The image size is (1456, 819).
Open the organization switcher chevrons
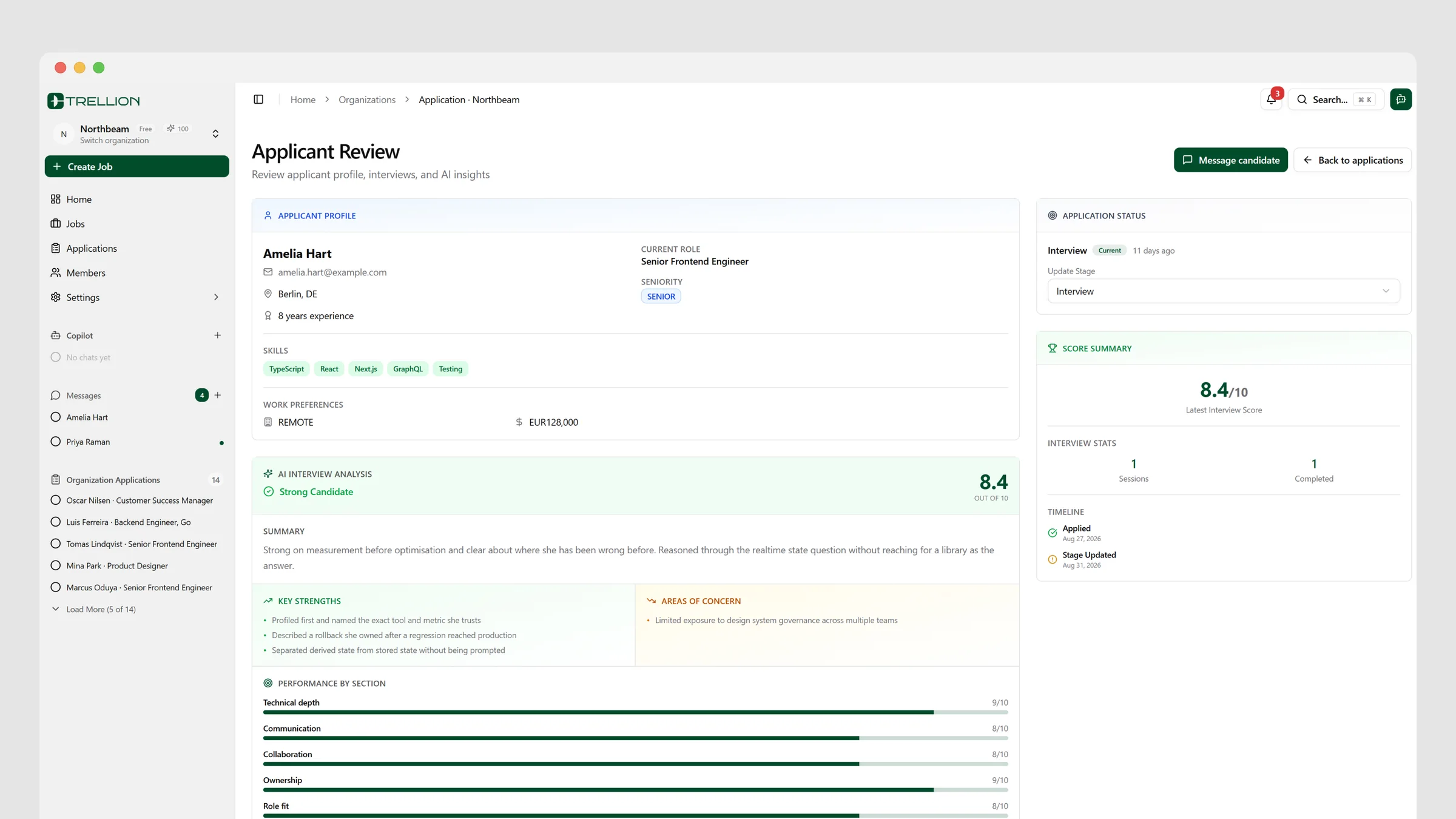[x=215, y=133]
